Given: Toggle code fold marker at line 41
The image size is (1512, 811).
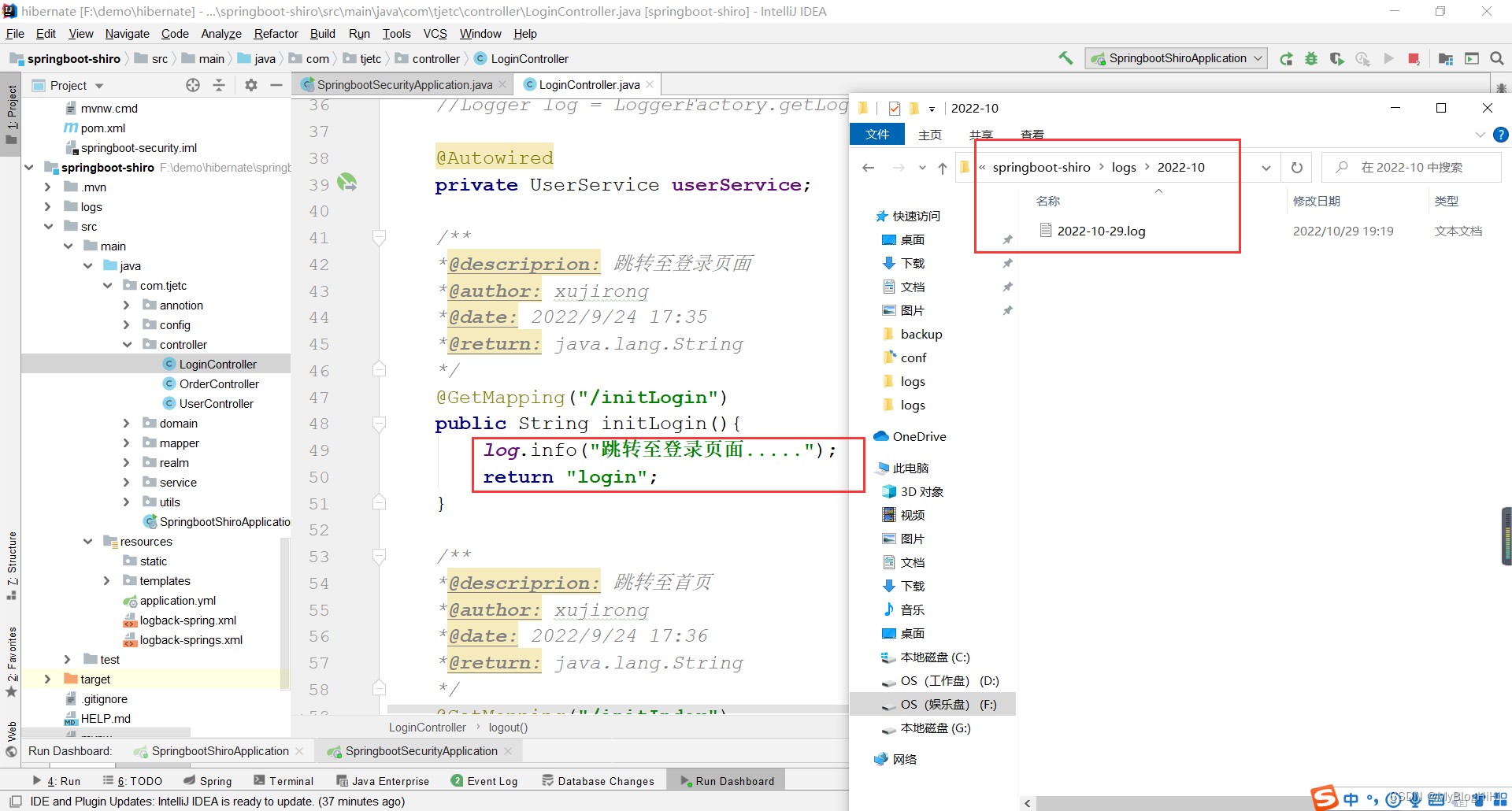Looking at the screenshot, I should pyautogui.click(x=379, y=236).
